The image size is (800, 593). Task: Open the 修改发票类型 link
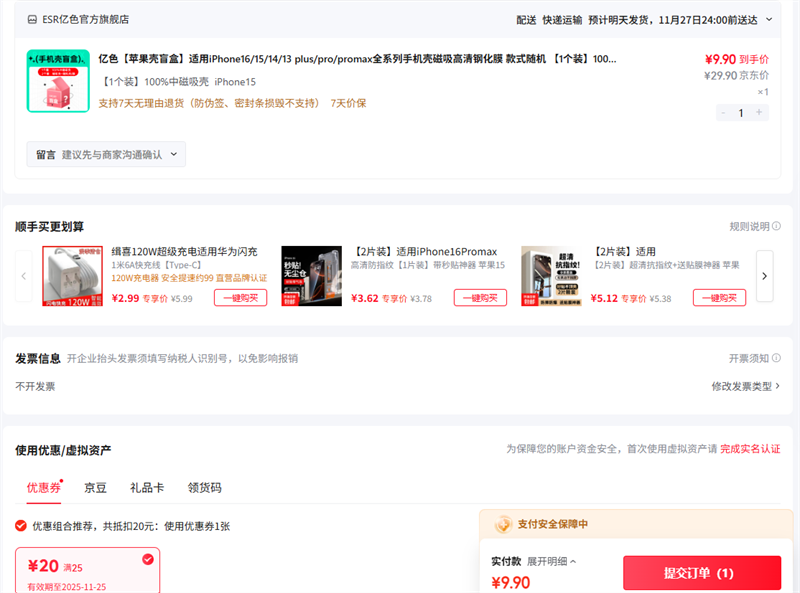745,386
